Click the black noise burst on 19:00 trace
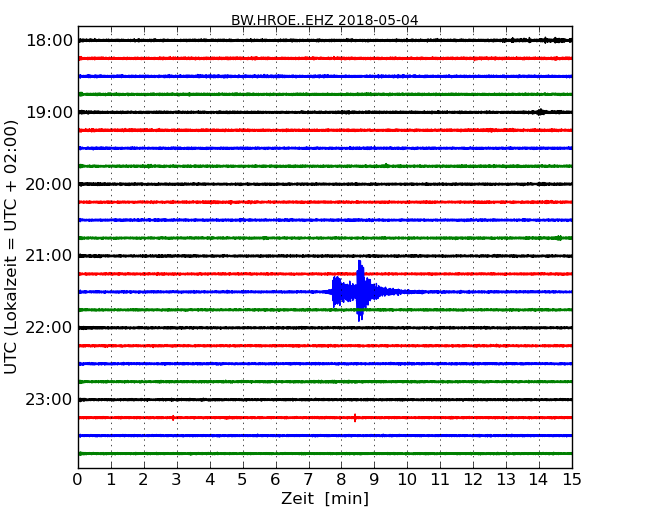Image resolution: width=650 pixels, height=520 pixels. coord(540,112)
